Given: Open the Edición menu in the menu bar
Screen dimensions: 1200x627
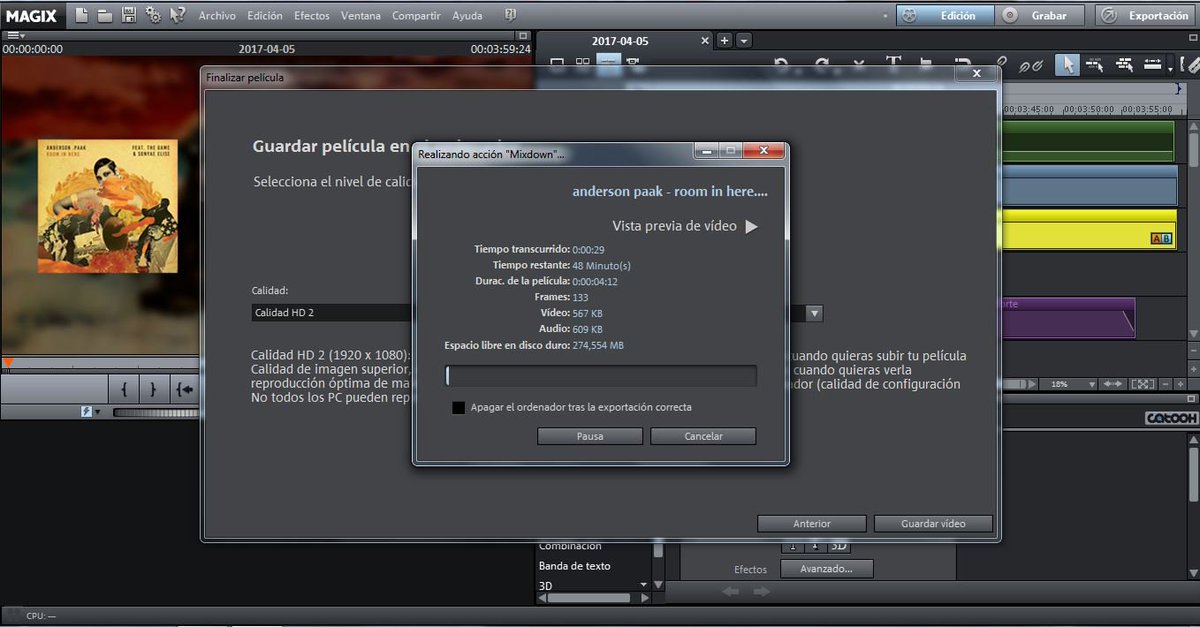Looking at the screenshot, I should pyautogui.click(x=265, y=16).
